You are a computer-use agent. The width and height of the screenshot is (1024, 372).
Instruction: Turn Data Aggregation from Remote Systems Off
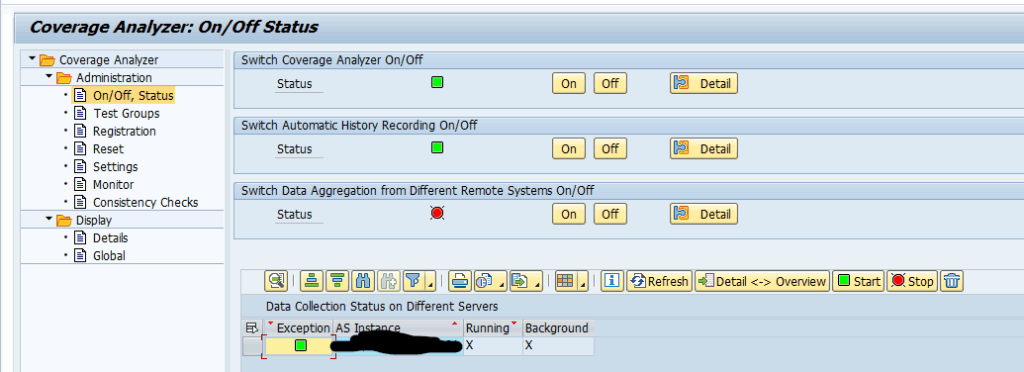click(610, 214)
